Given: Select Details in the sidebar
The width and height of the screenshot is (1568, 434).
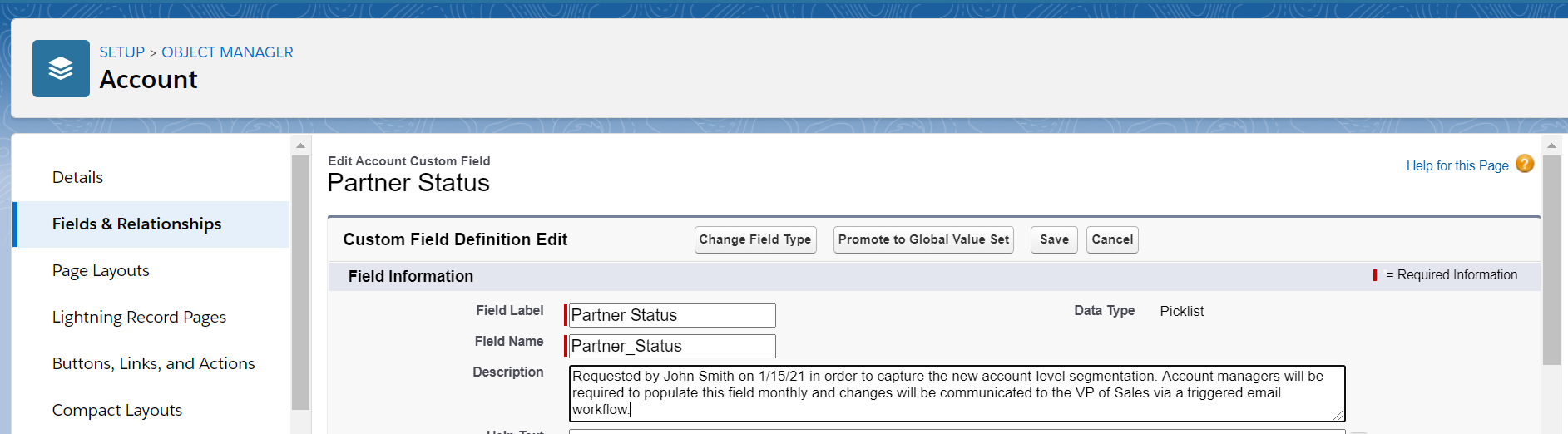Looking at the screenshot, I should 77,177.
